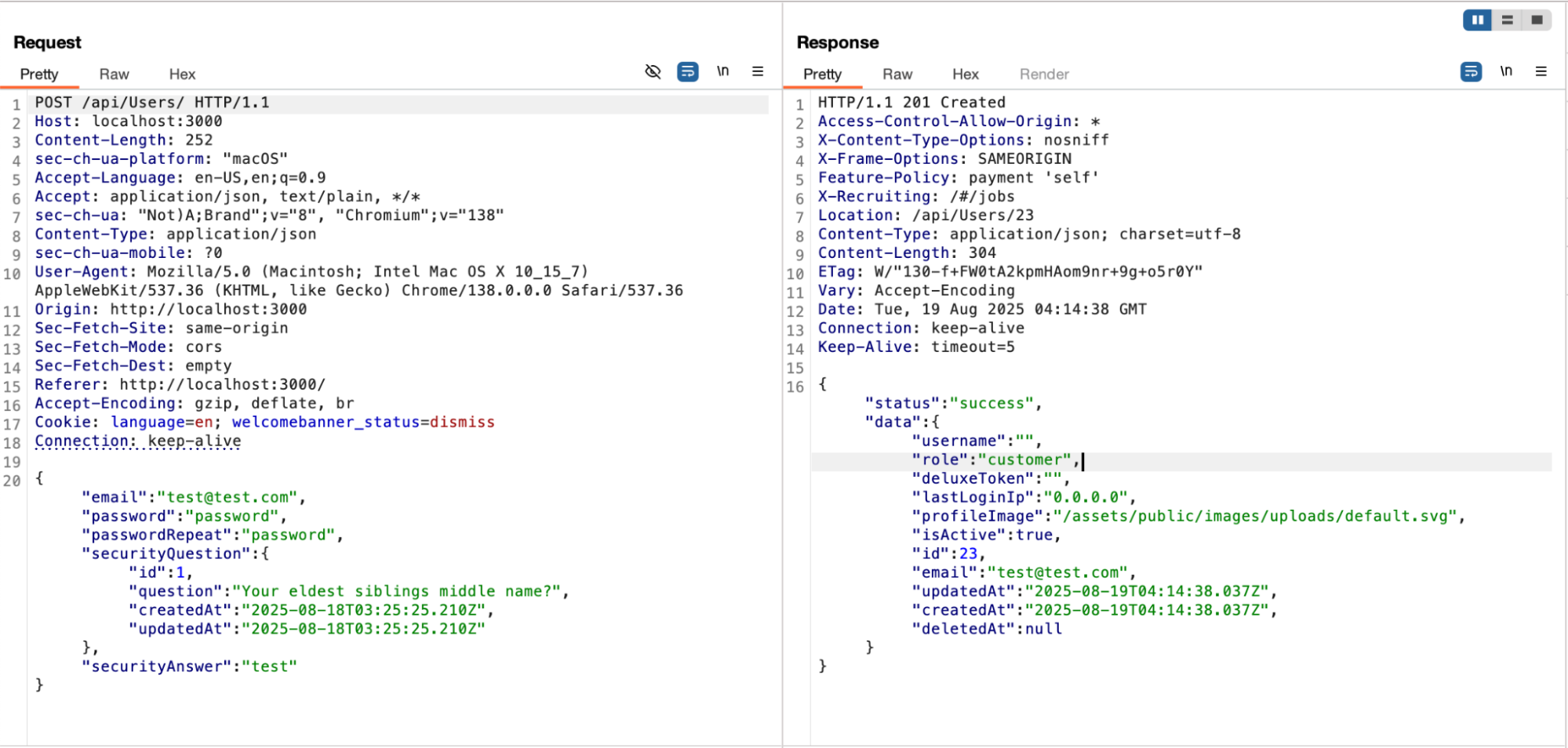Toggle request message inspection eye-slash icon
Image resolution: width=1568 pixels, height=748 pixels.
click(653, 72)
